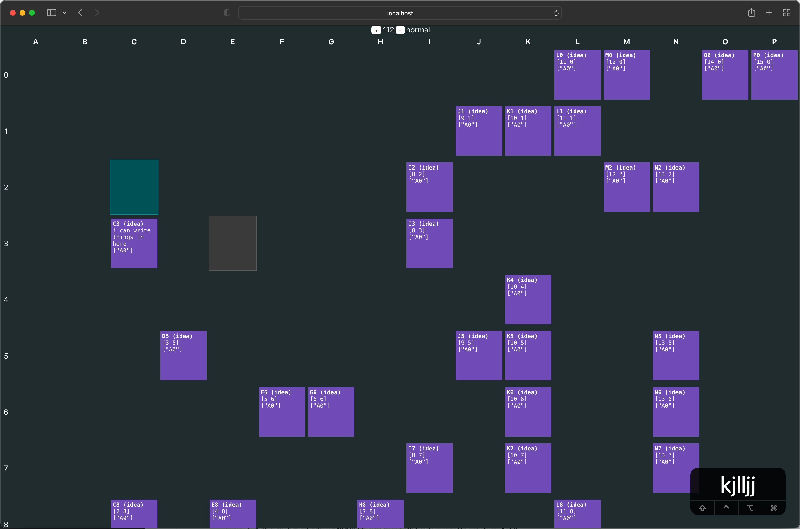This screenshot has width=800, height=529.
Task: Click column header E
Action: point(233,42)
